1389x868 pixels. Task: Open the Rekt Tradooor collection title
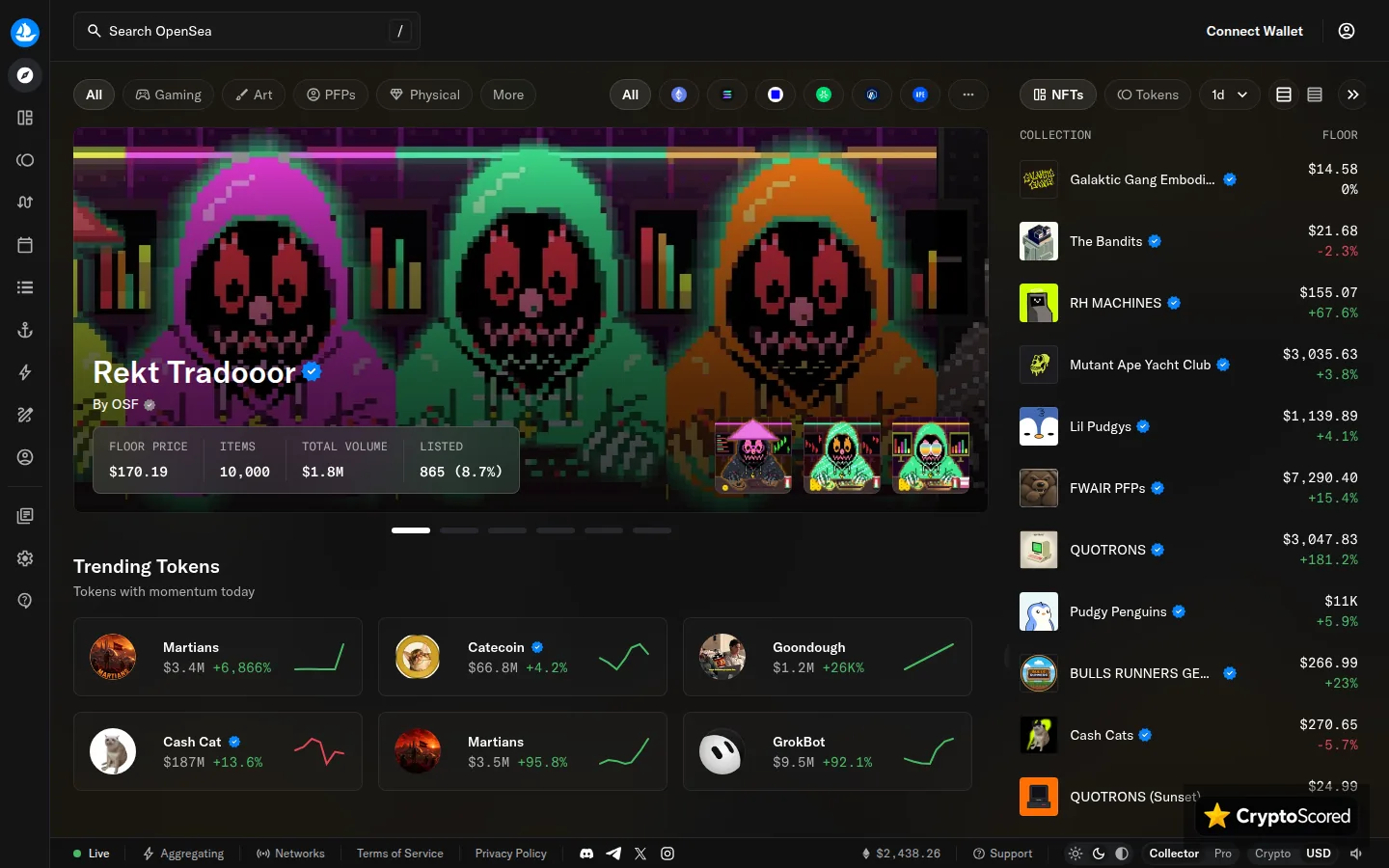click(194, 372)
